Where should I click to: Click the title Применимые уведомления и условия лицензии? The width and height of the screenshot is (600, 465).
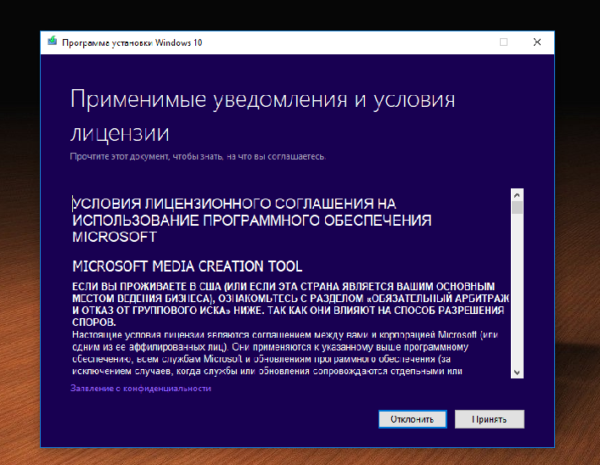coord(262,116)
